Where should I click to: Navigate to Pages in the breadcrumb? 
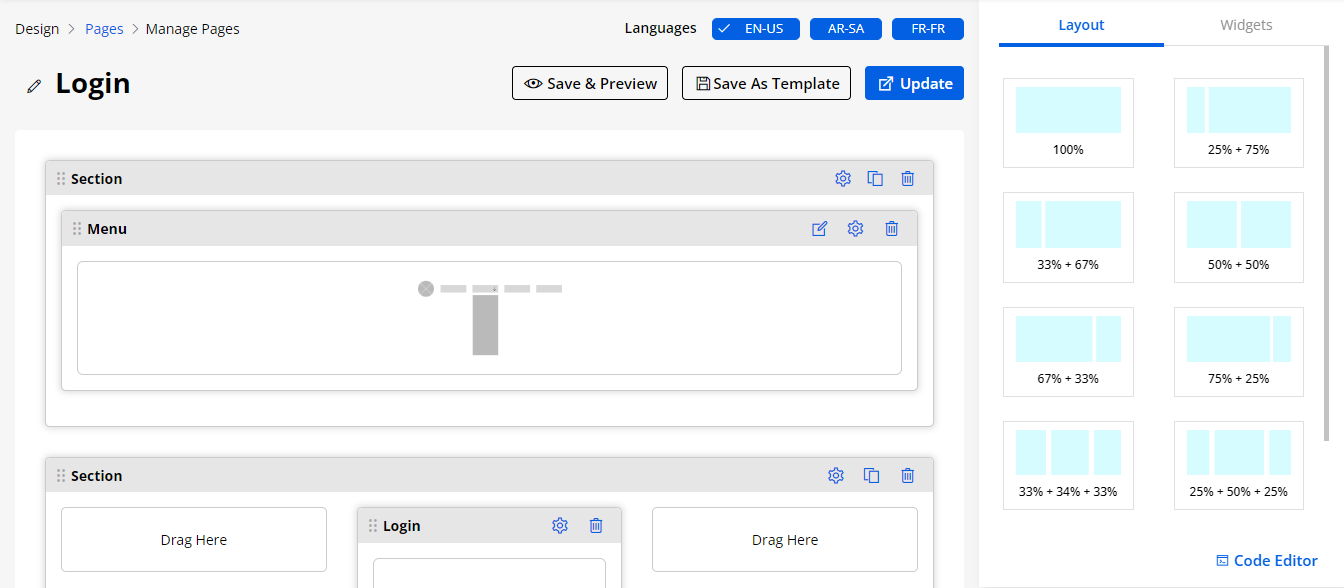104,29
